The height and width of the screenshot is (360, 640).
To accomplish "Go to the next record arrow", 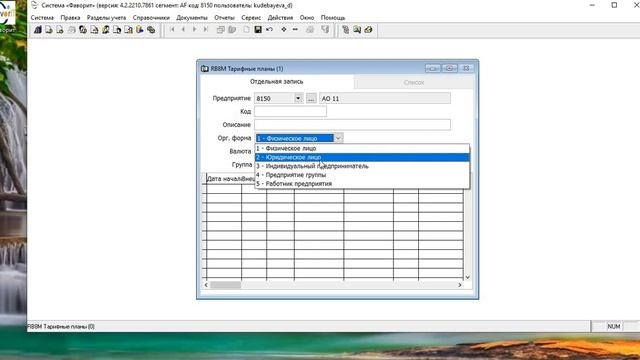I will click(194, 29).
